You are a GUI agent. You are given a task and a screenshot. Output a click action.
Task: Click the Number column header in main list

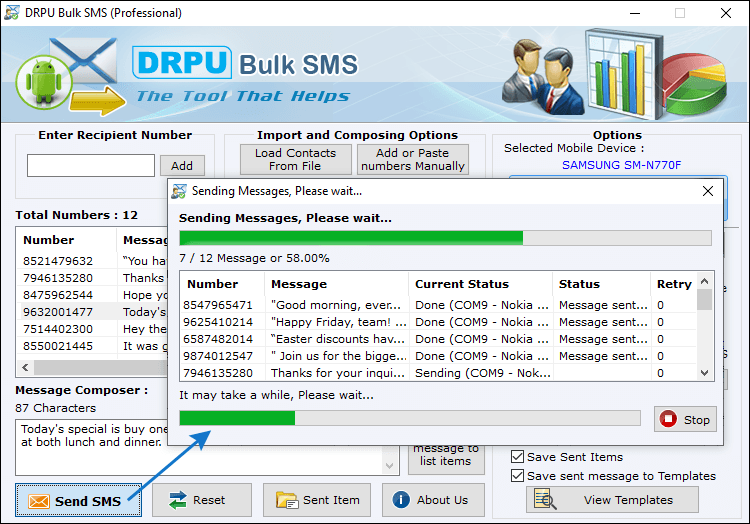point(67,240)
